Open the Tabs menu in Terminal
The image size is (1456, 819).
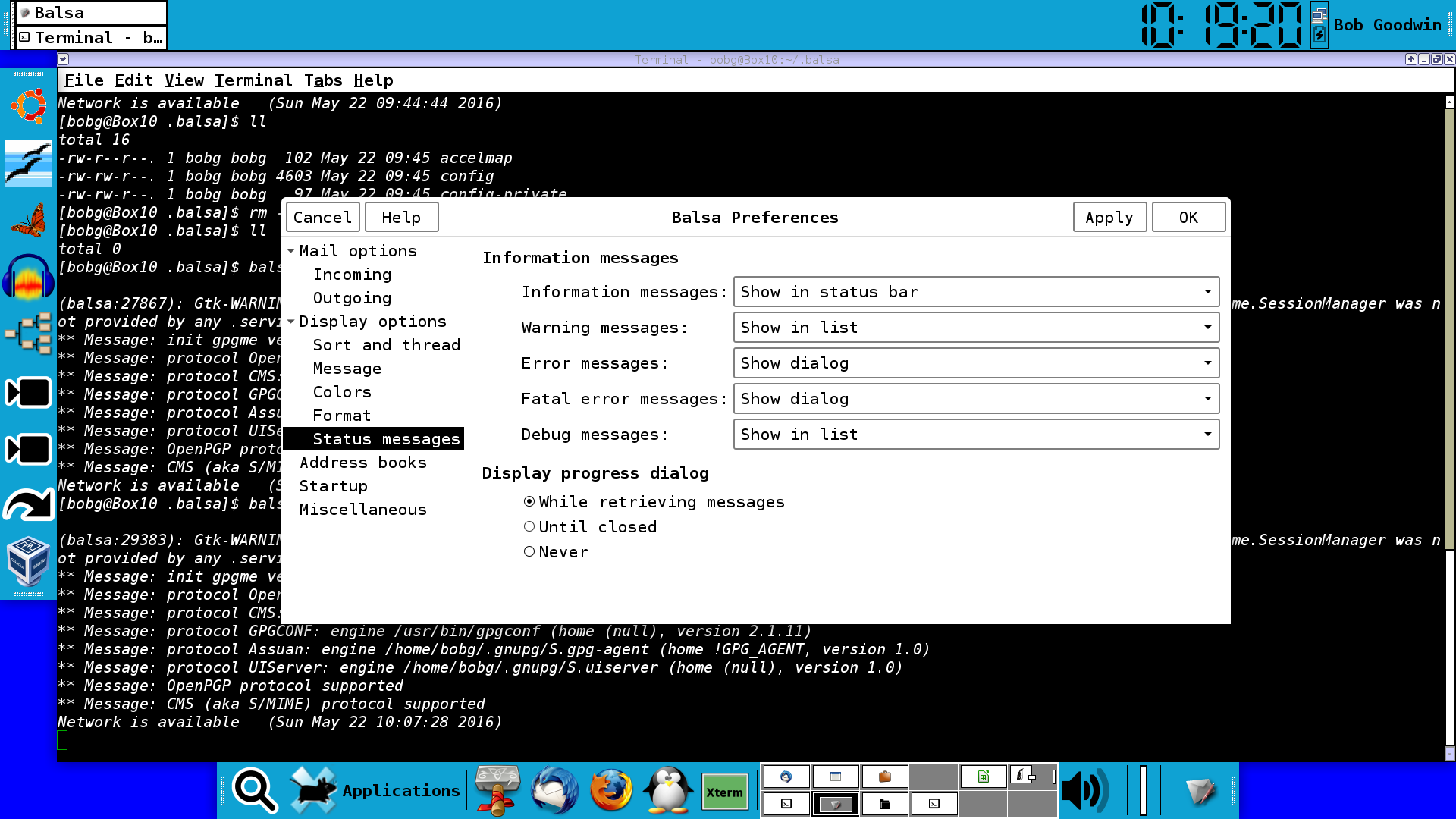pyautogui.click(x=324, y=80)
